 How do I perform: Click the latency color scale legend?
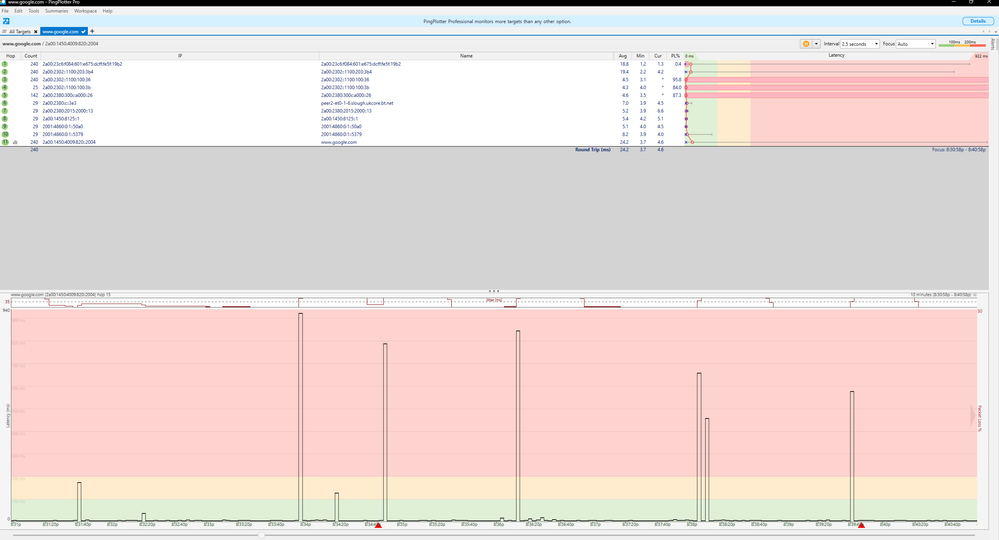point(962,44)
